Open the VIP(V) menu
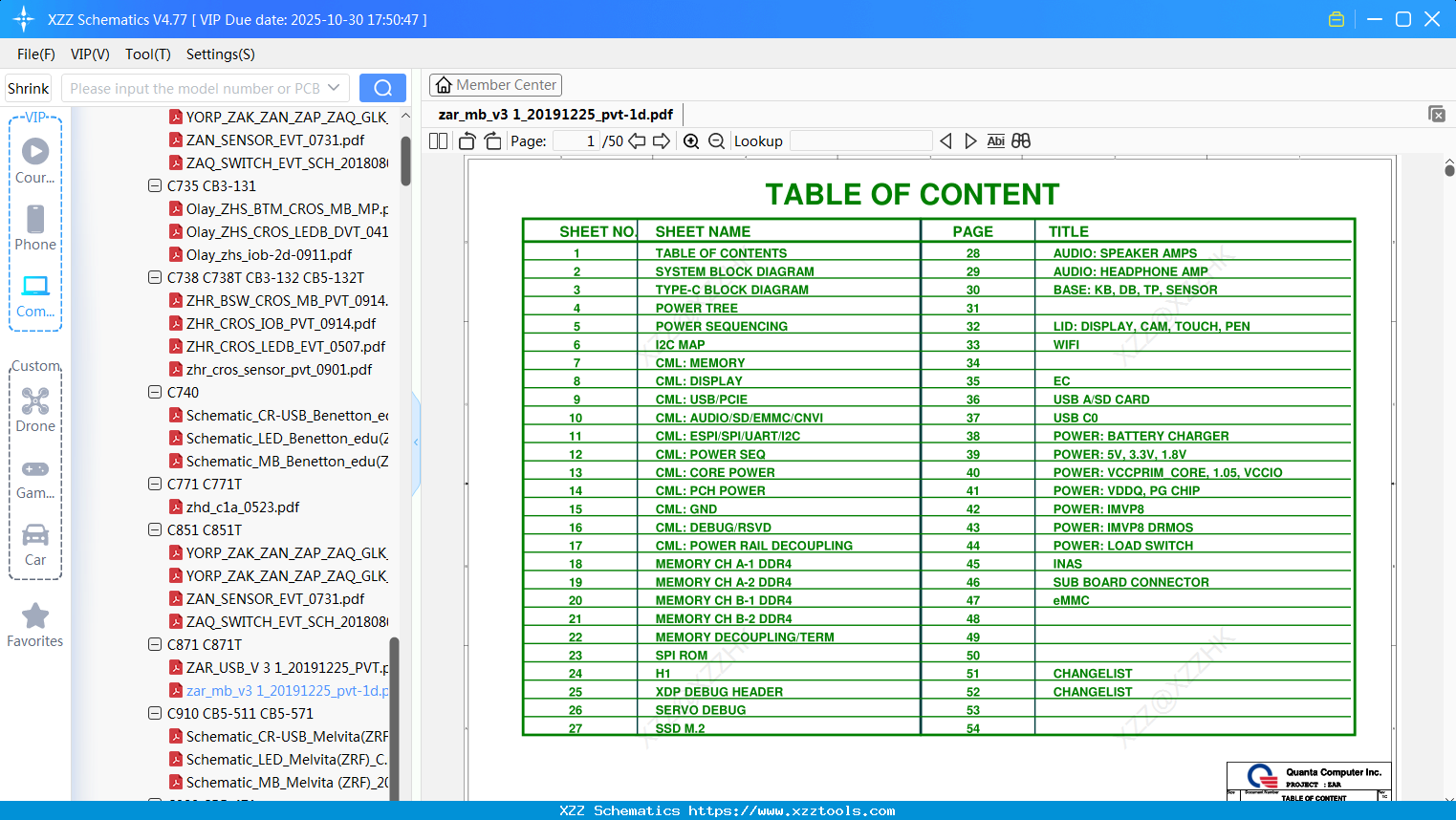Viewport: 1456px width, 820px height. tap(90, 54)
